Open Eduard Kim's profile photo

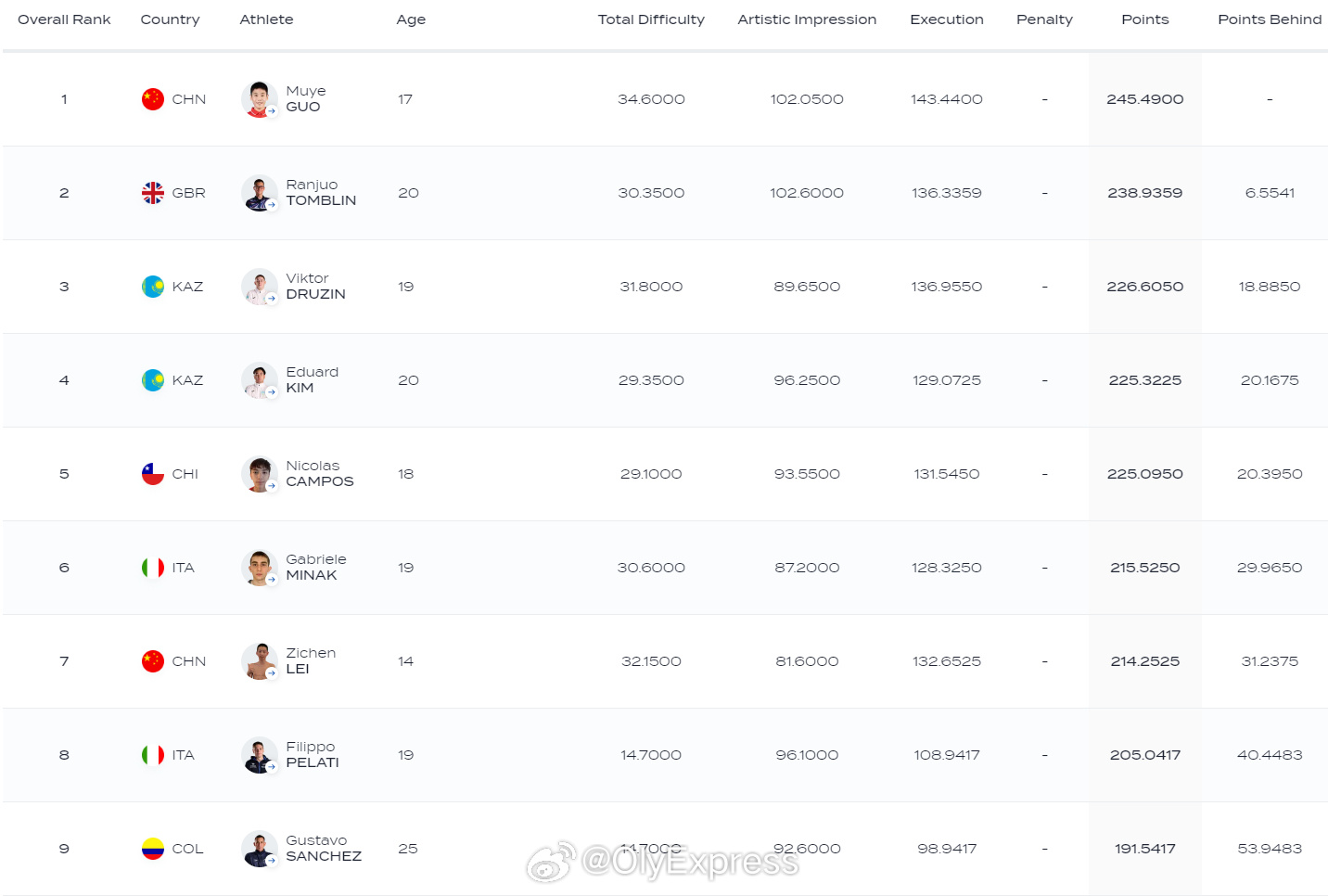pyautogui.click(x=260, y=380)
